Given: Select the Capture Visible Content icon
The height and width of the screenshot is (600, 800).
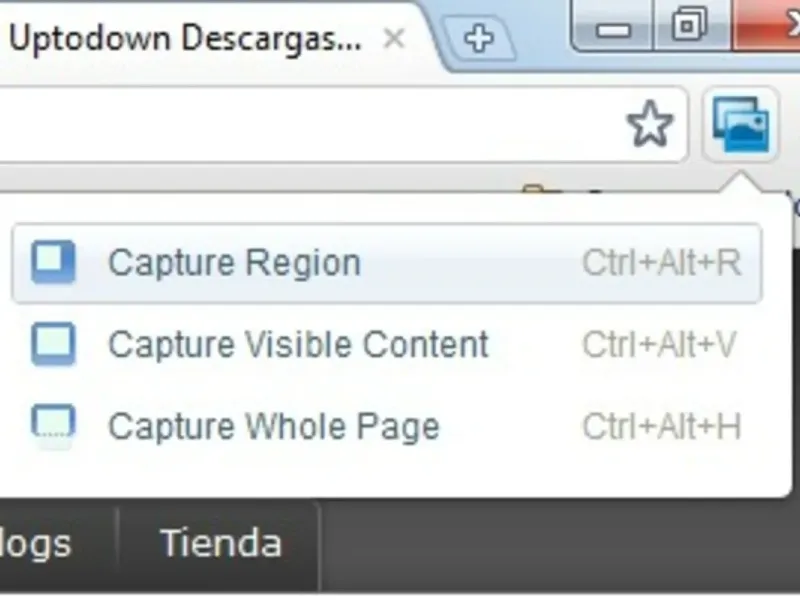Looking at the screenshot, I should tap(53, 344).
